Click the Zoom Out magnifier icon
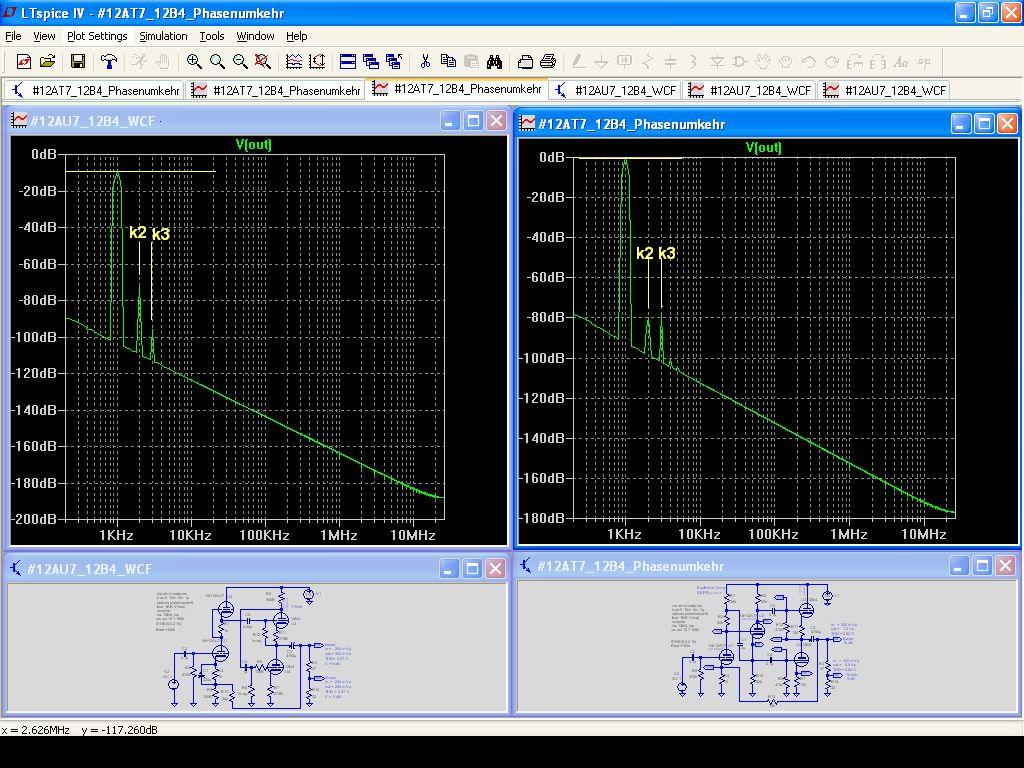Image resolution: width=1024 pixels, height=768 pixels. pyautogui.click(x=240, y=62)
